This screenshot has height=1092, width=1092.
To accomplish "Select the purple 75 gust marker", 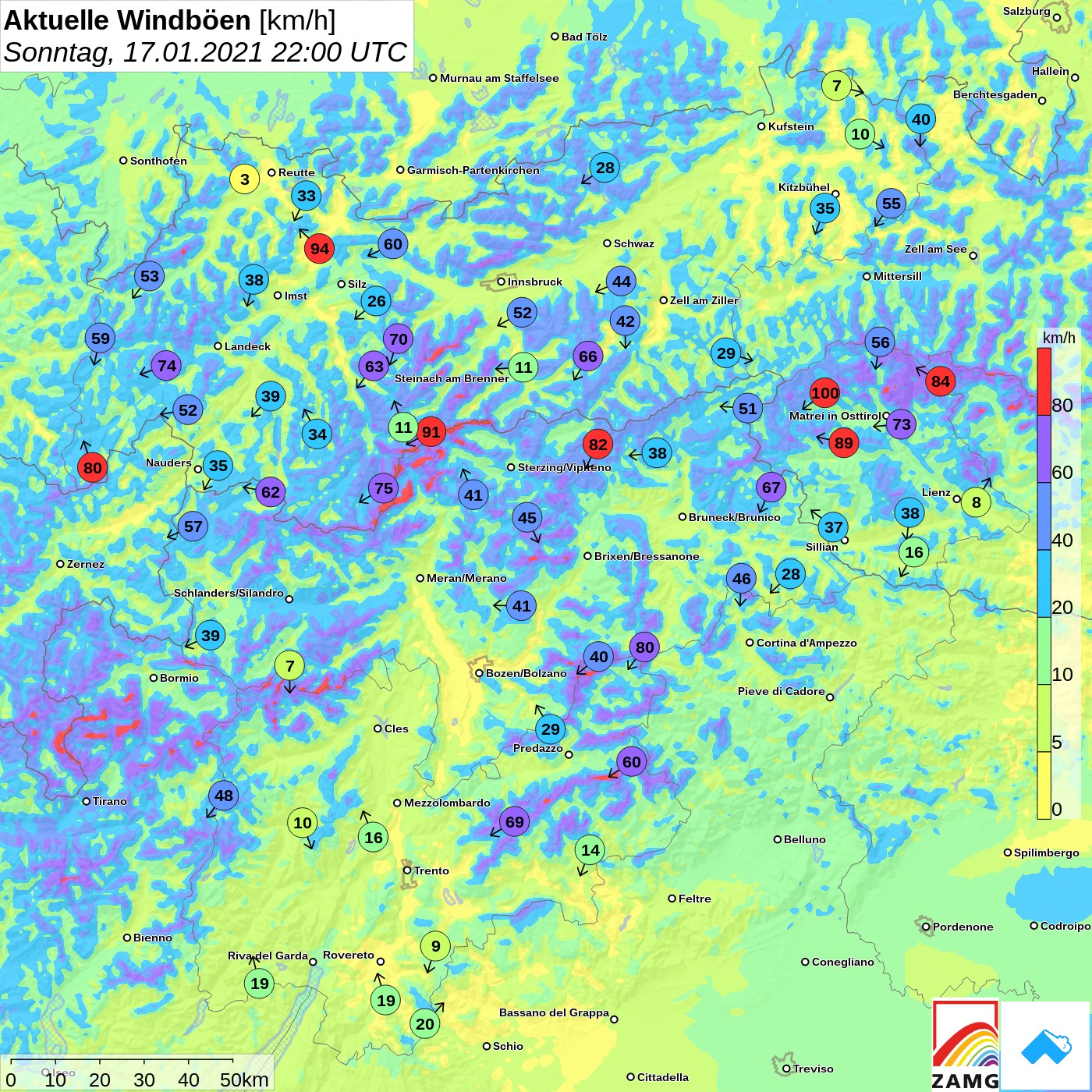I will (x=383, y=489).
